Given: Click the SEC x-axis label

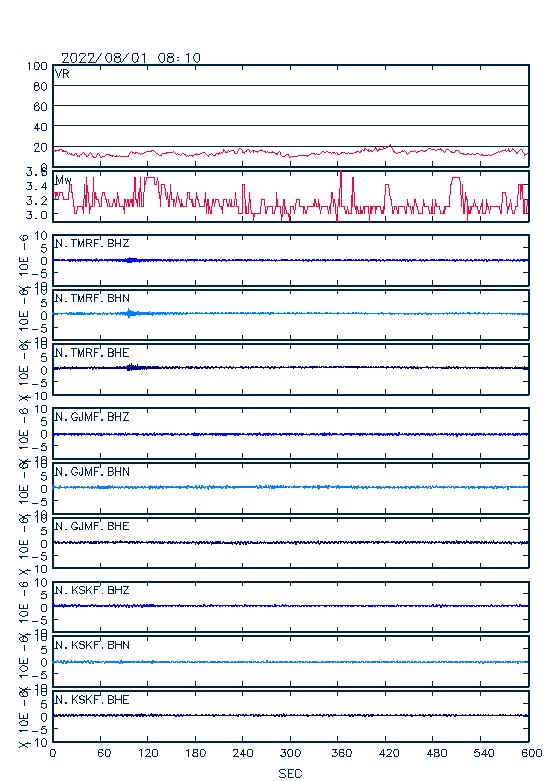Looking at the screenshot, I should click(290, 773).
